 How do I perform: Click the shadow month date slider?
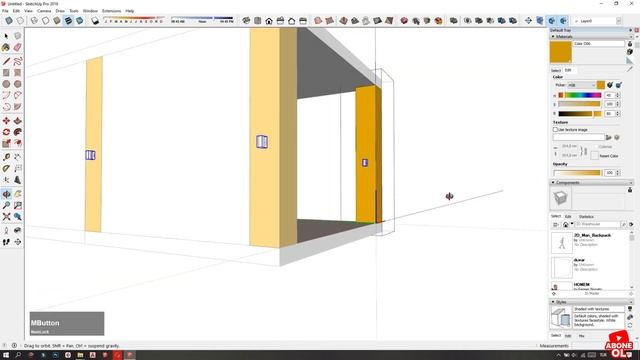(x=133, y=20)
